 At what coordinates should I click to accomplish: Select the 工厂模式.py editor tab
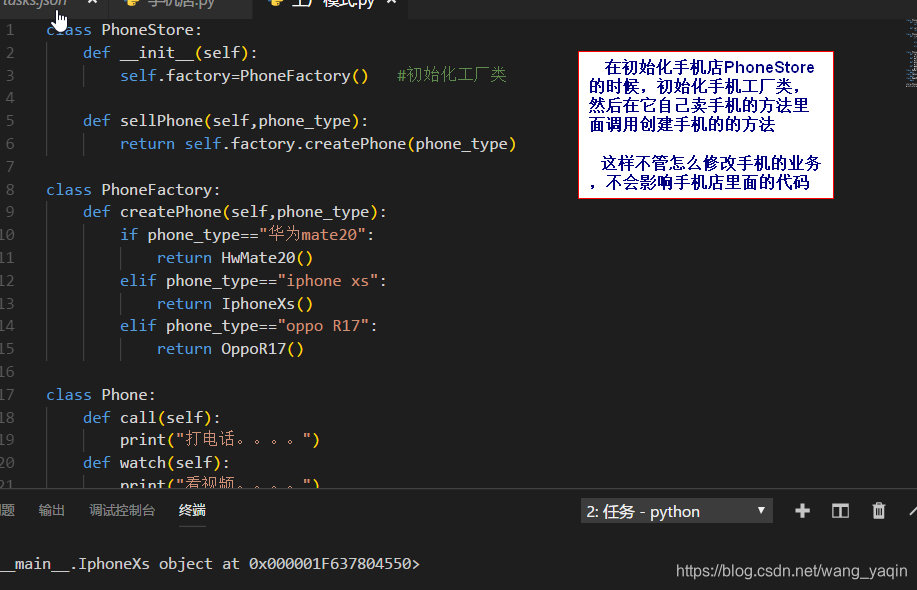click(x=332, y=3)
